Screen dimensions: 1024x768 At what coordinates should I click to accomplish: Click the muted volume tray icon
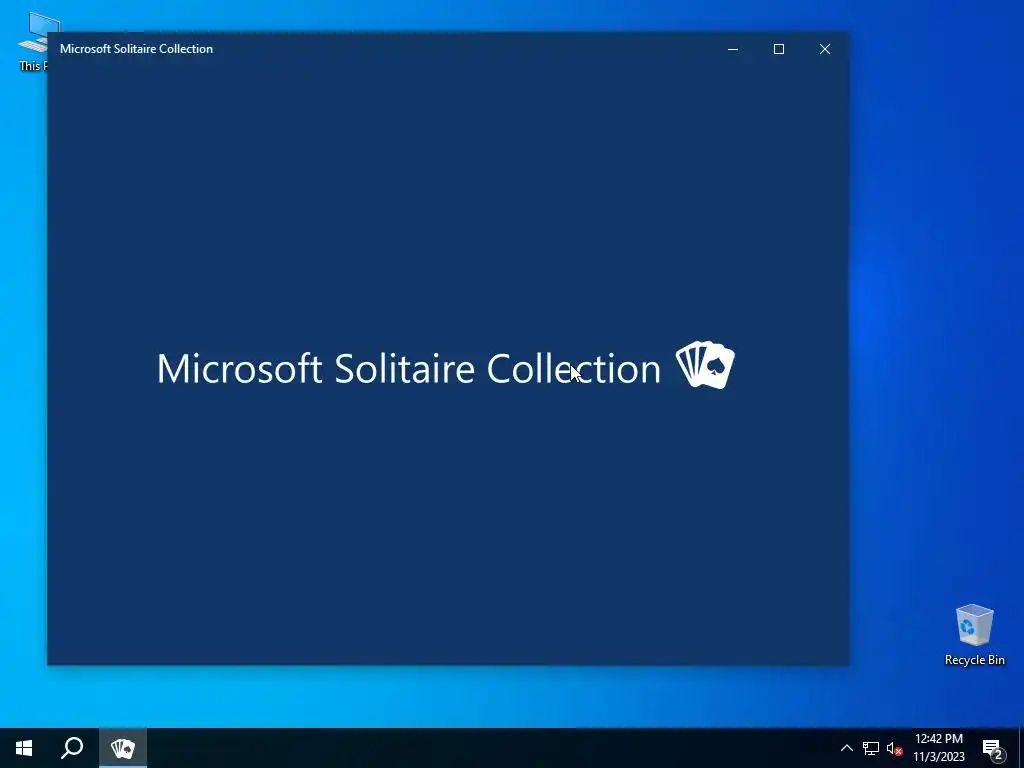point(894,748)
